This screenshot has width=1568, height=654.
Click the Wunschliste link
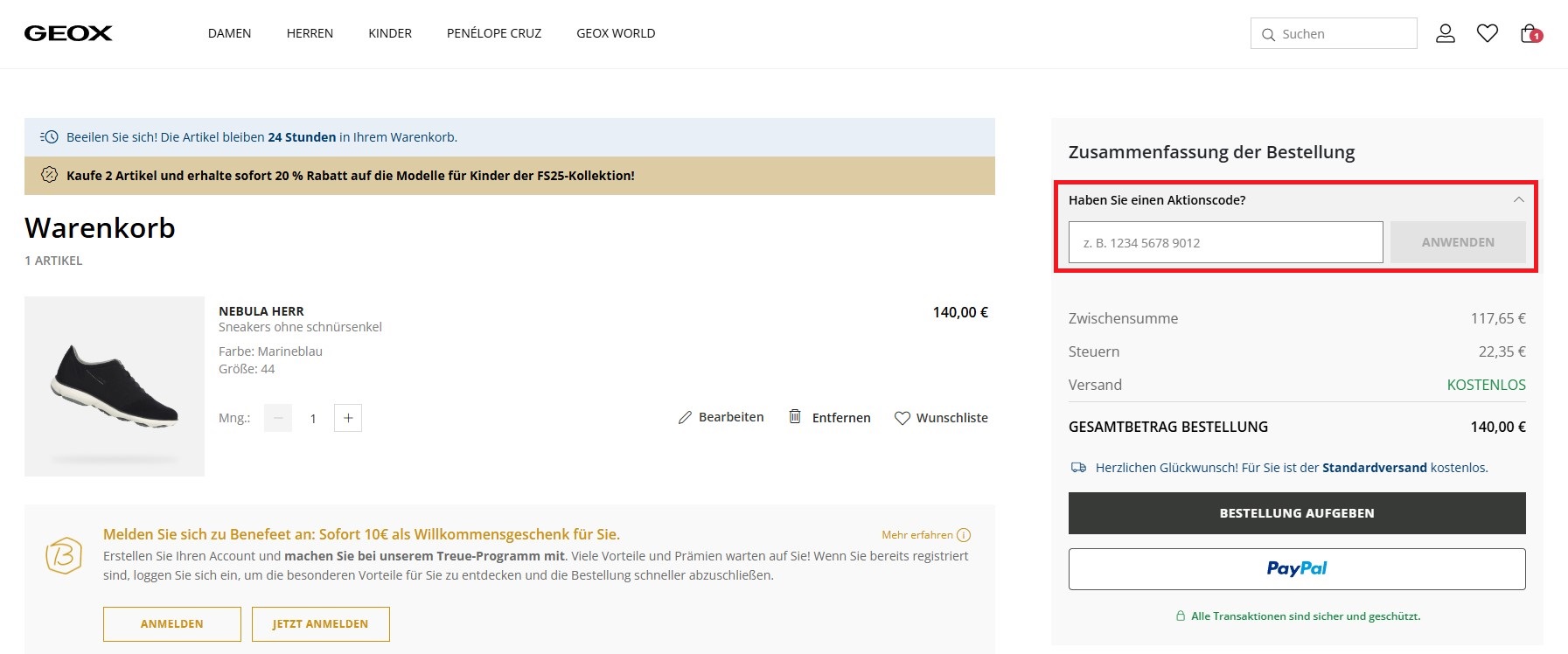click(952, 418)
